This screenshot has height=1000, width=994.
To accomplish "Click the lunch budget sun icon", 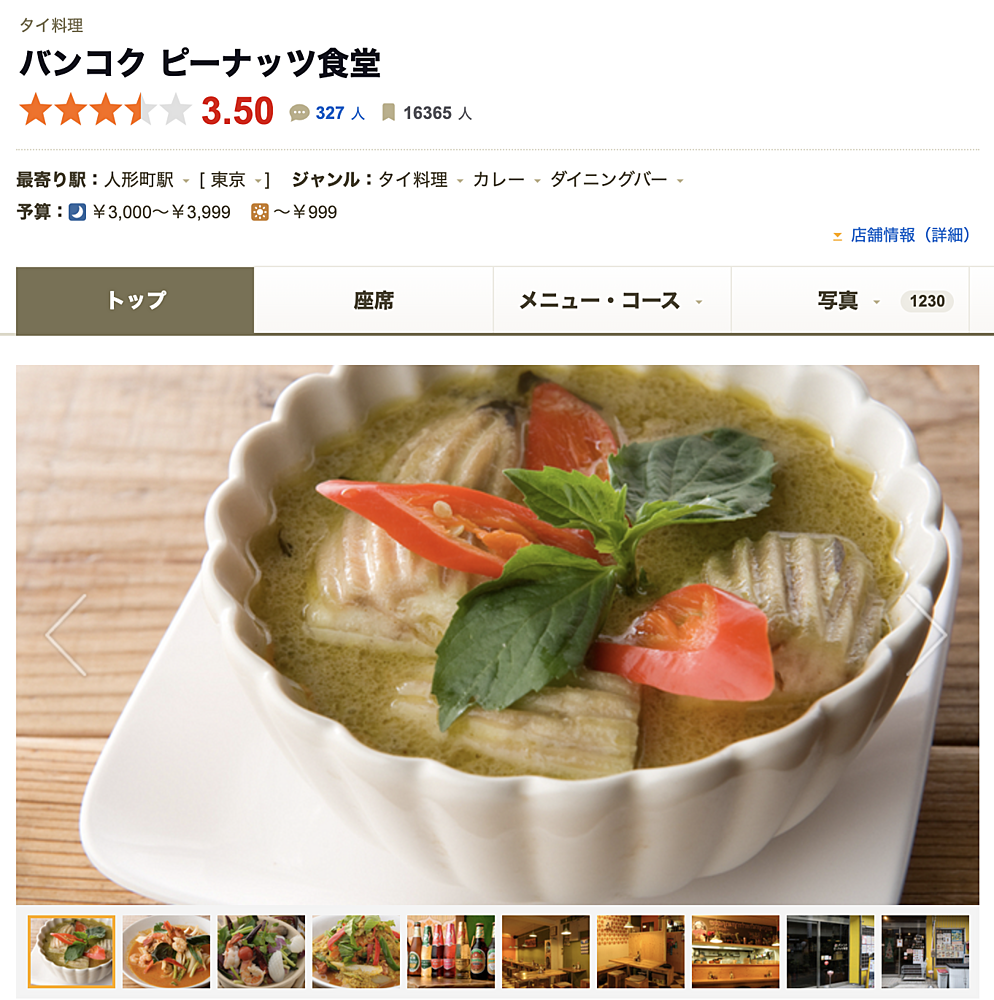I will (x=260, y=212).
